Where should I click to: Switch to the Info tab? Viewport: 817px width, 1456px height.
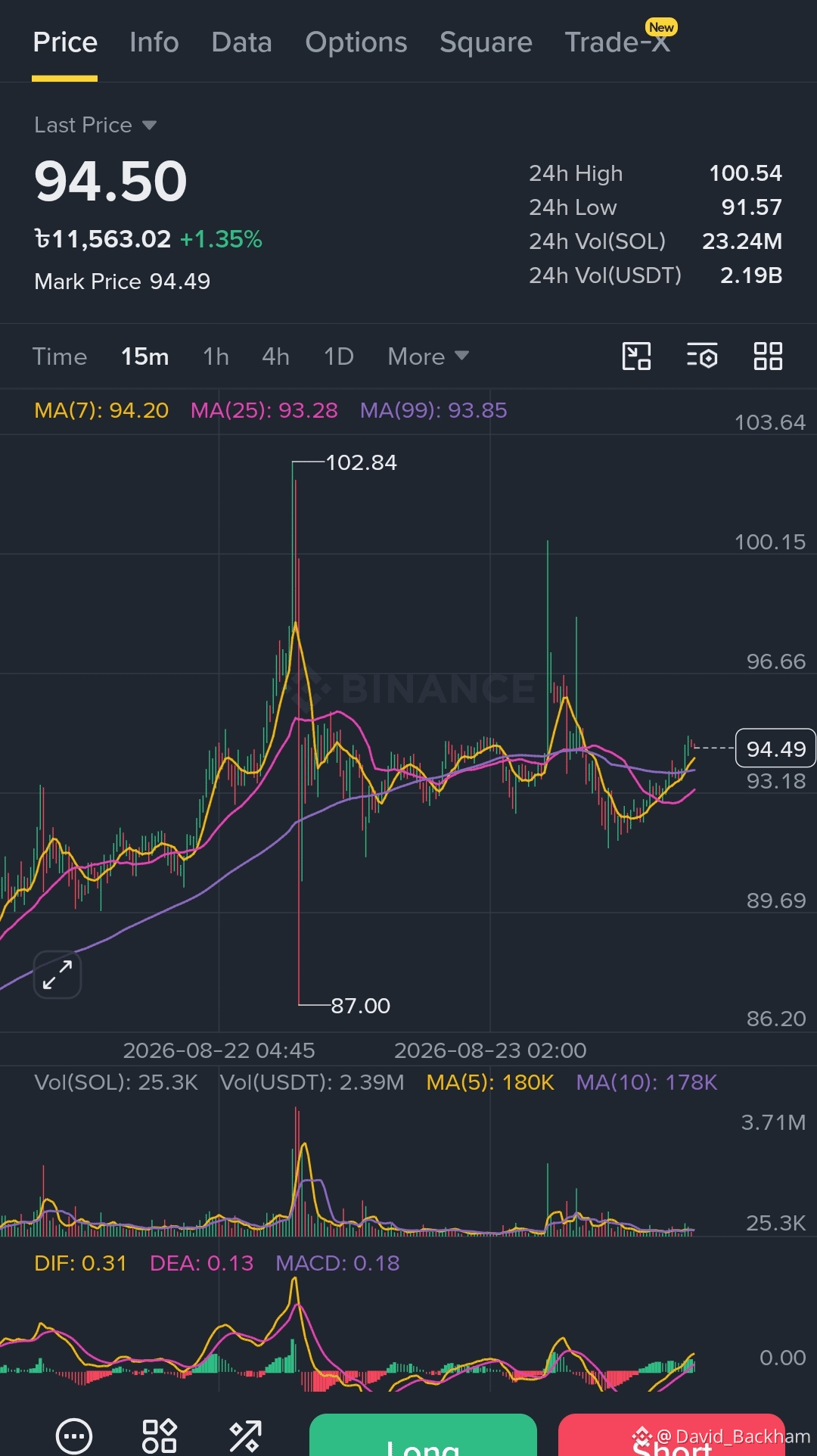(x=154, y=42)
